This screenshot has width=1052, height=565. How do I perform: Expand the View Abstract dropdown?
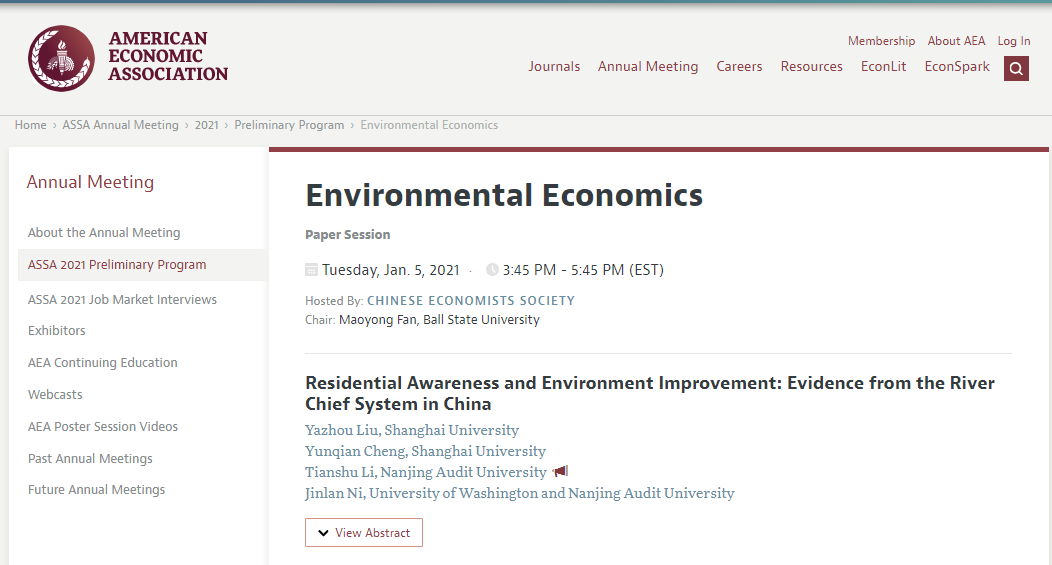click(x=364, y=533)
